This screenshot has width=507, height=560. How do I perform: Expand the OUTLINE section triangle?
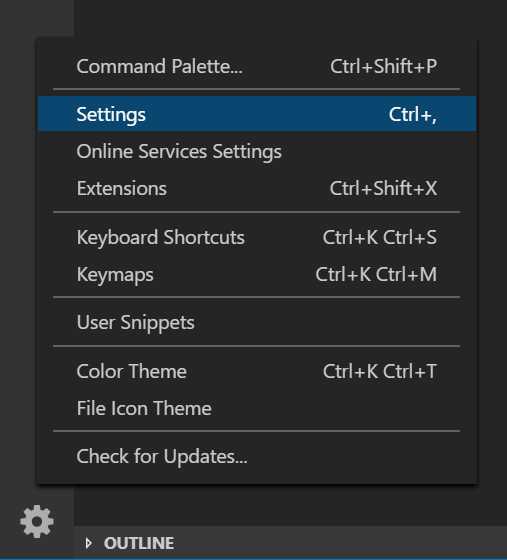[89, 543]
